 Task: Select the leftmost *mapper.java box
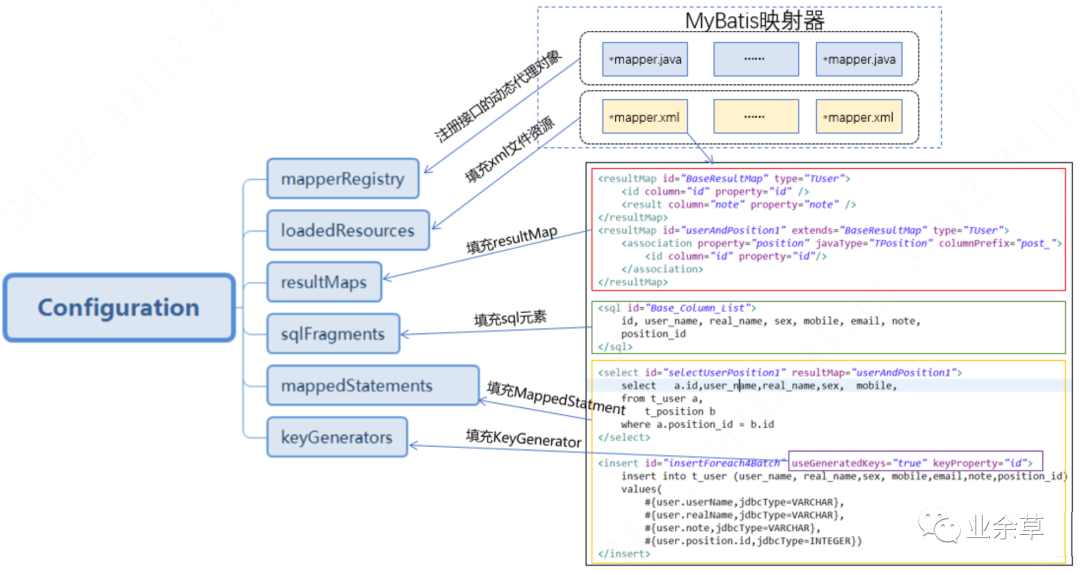[645, 59]
